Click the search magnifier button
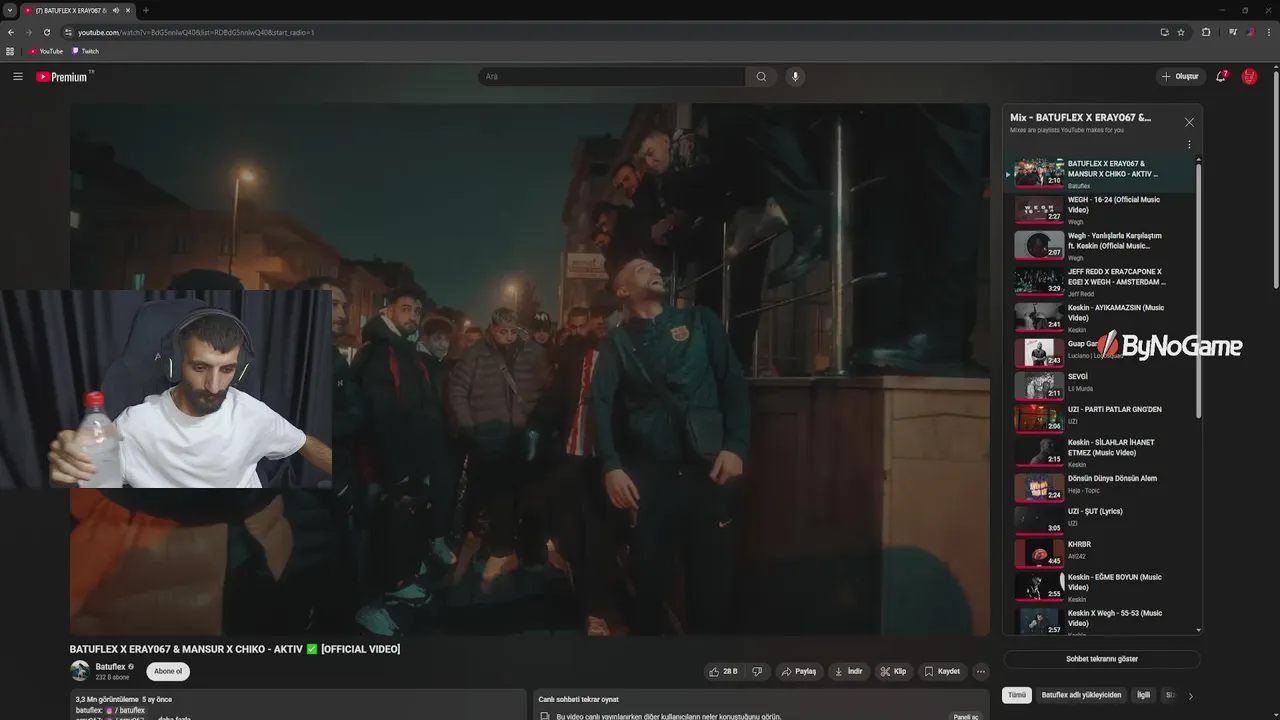The image size is (1280, 720). click(761, 76)
